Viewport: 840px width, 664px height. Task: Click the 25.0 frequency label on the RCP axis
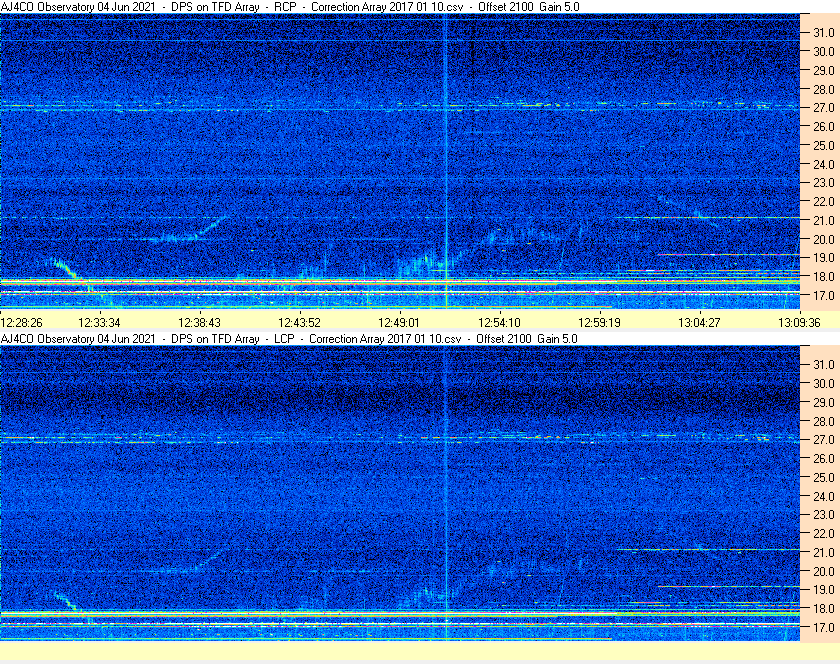[824, 145]
